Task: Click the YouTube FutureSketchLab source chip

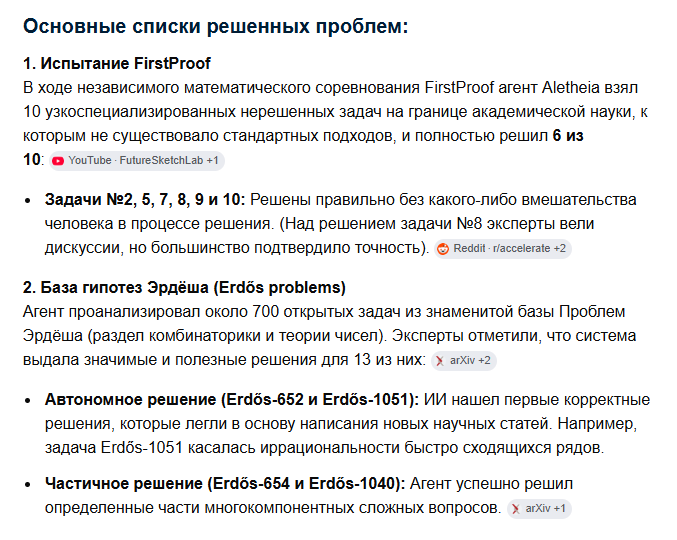Action: pos(136,161)
